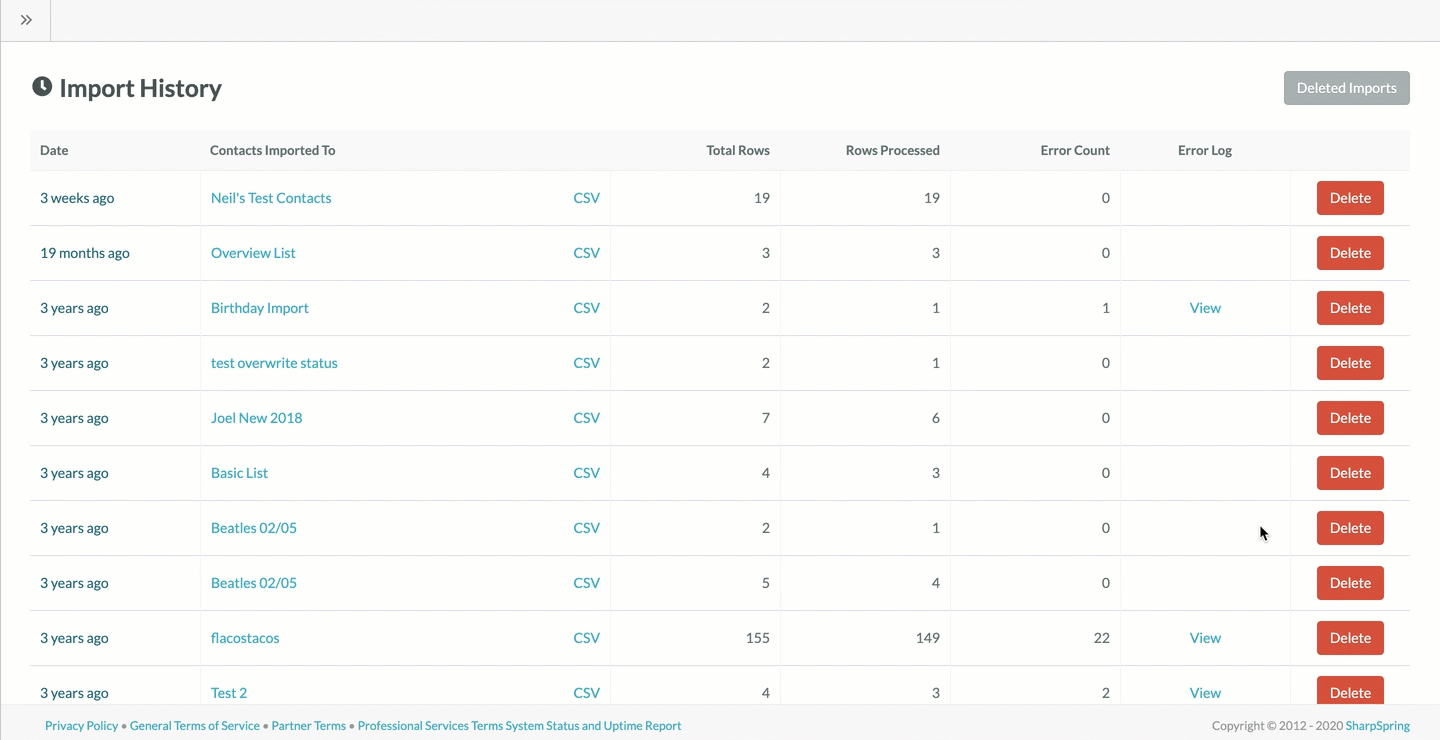Delete the flacostacos import
Viewport: 1440px width, 740px height.
pyautogui.click(x=1349, y=638)
